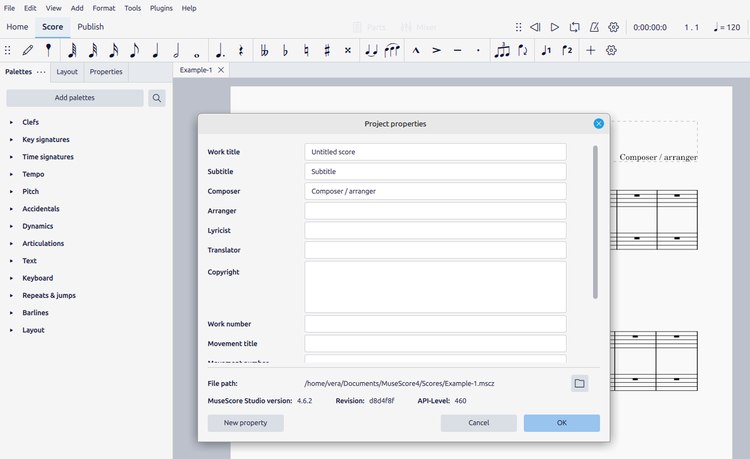
Task: Open file path folder location
Action: click(579, 383)
